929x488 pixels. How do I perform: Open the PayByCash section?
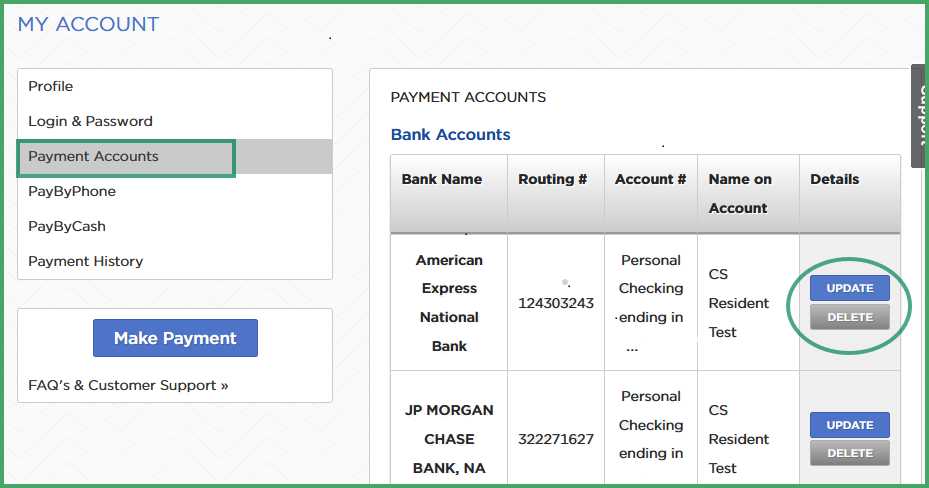[67, 226]
